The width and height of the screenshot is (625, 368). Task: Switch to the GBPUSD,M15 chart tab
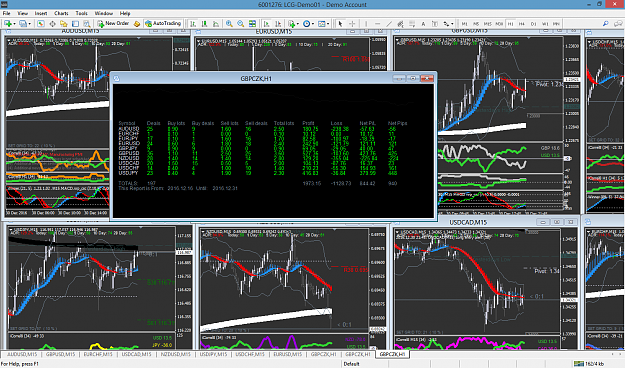coord(60,354)
